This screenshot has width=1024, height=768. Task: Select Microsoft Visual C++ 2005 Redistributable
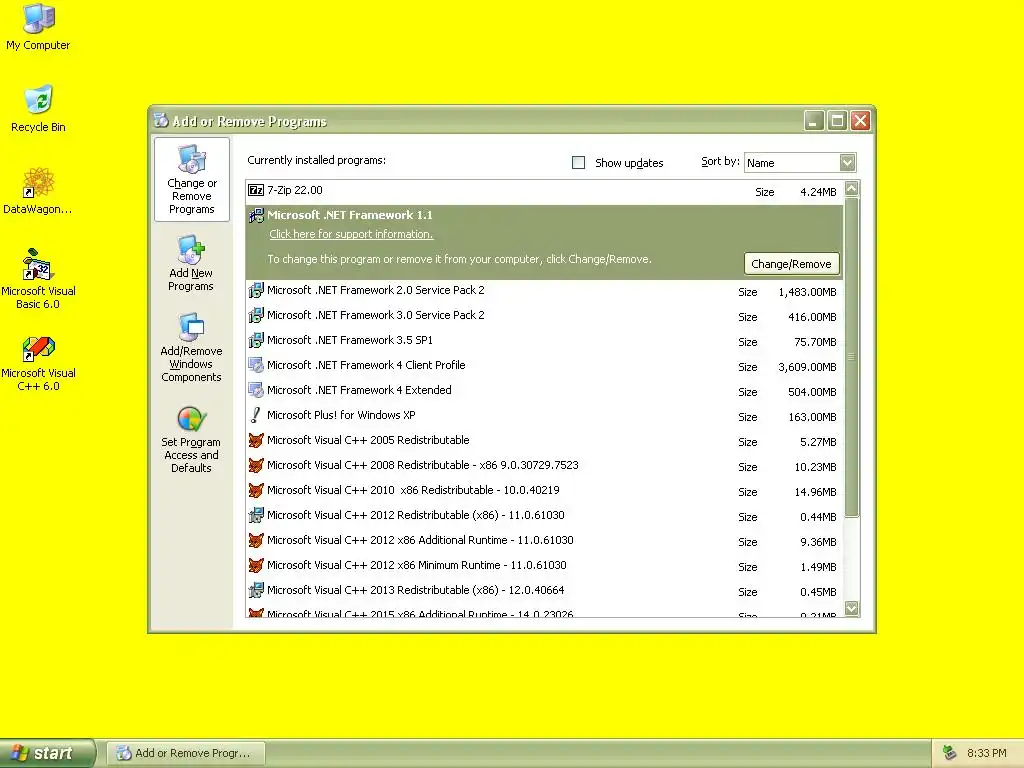(544, 441)
